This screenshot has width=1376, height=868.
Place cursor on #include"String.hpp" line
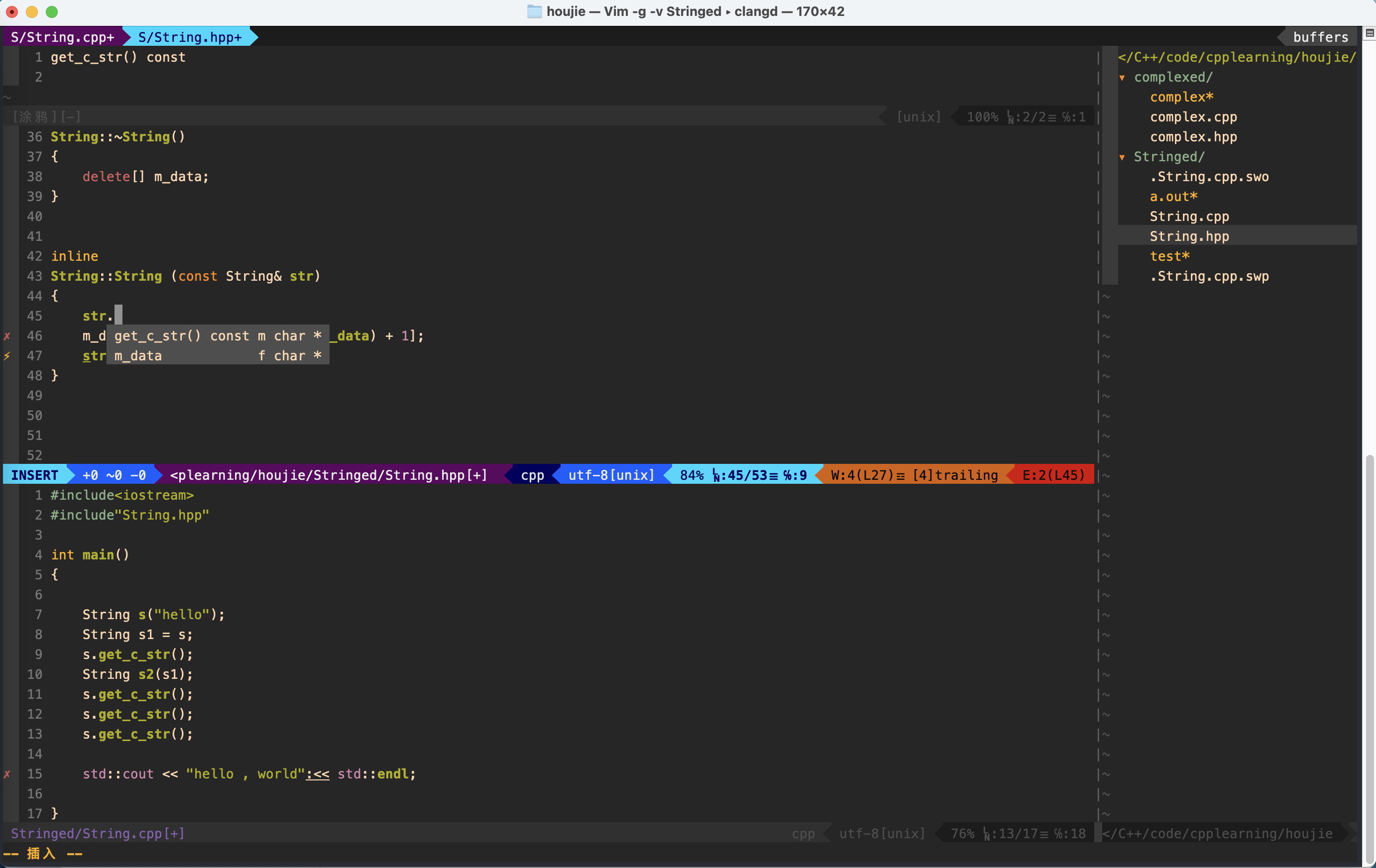click(x=130, y=516)
